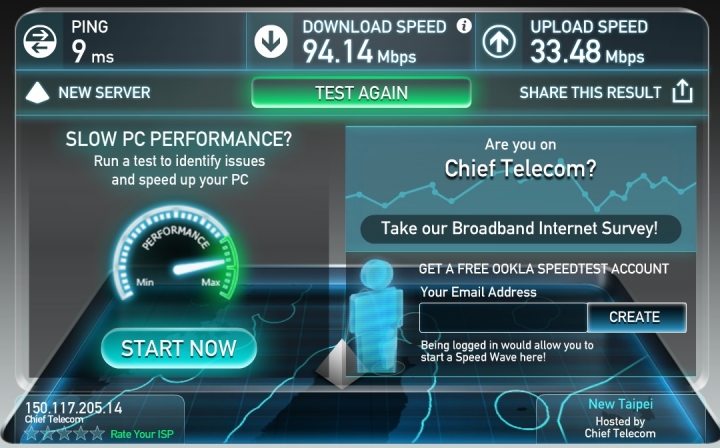Screen dimensions: 720x448
Task: Click the white pyramid marker on map
Action: [341, 364]
